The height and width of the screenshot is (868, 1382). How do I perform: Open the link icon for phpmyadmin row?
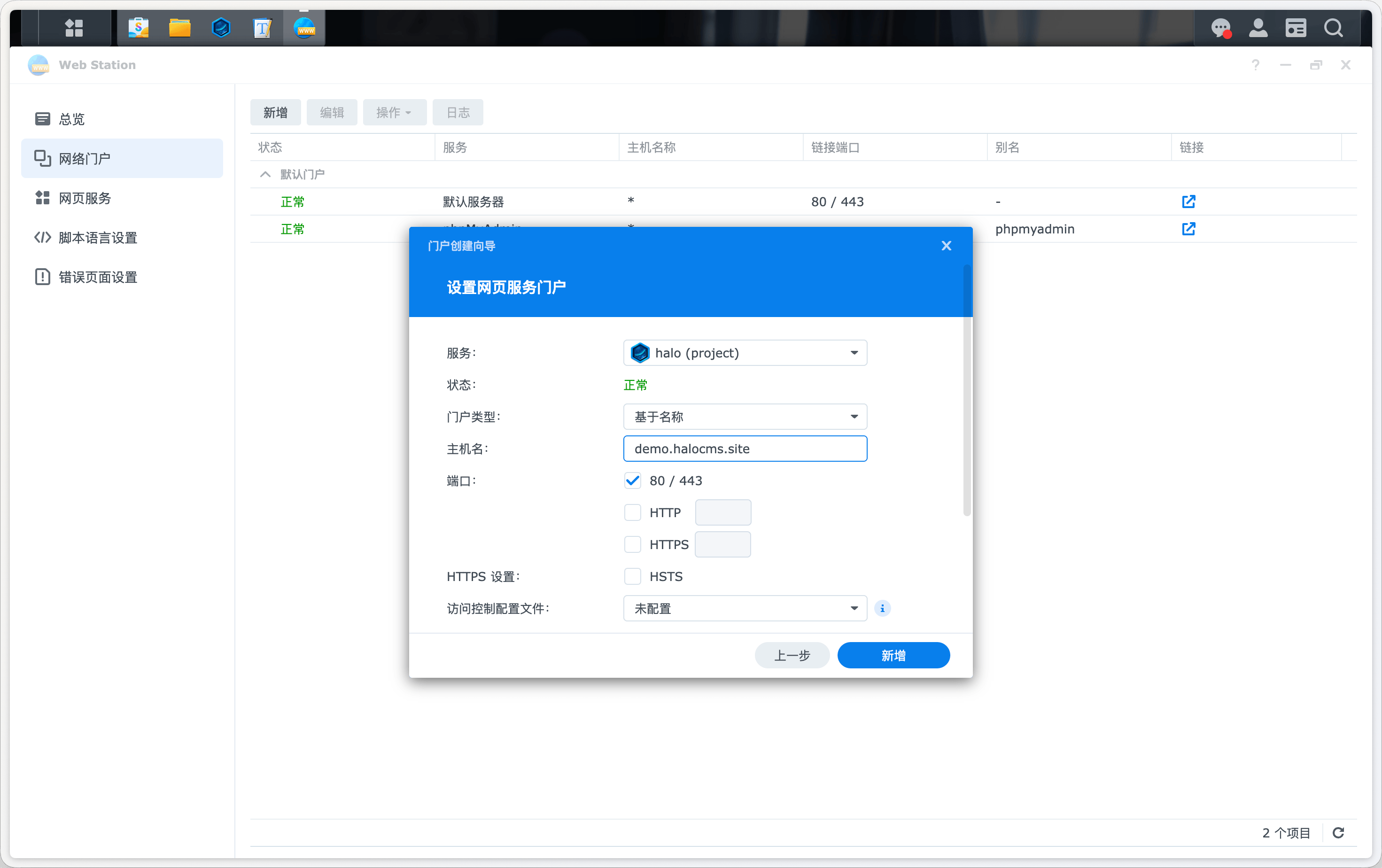[x=1188, y=229]
